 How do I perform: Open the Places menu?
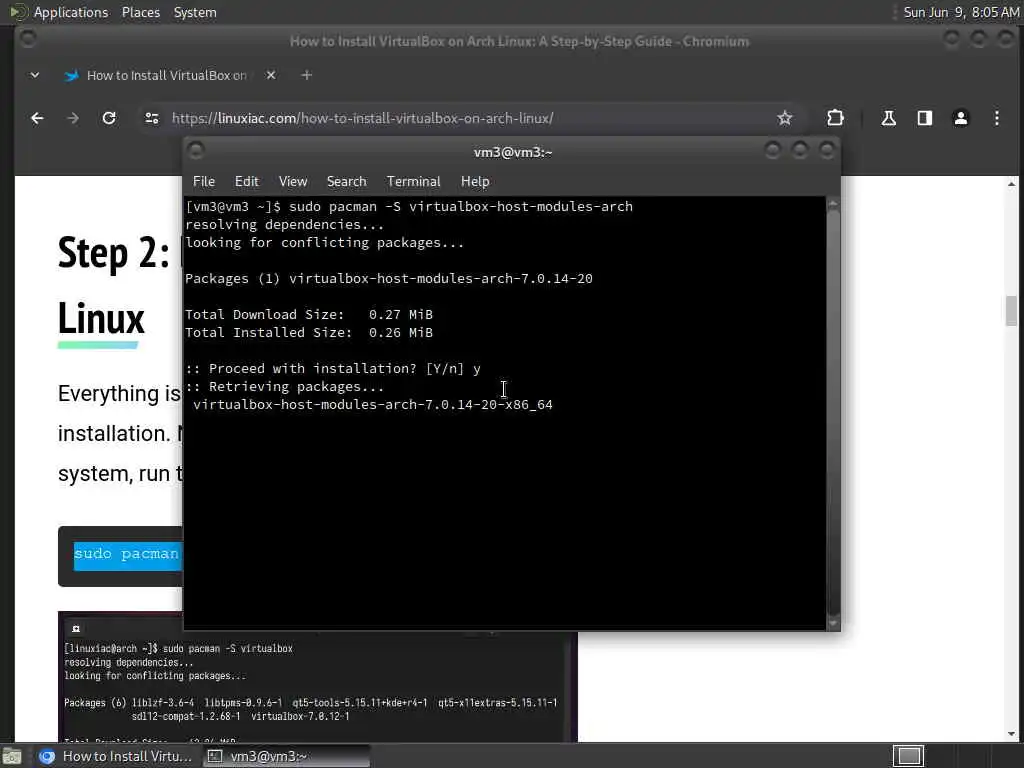141,12
